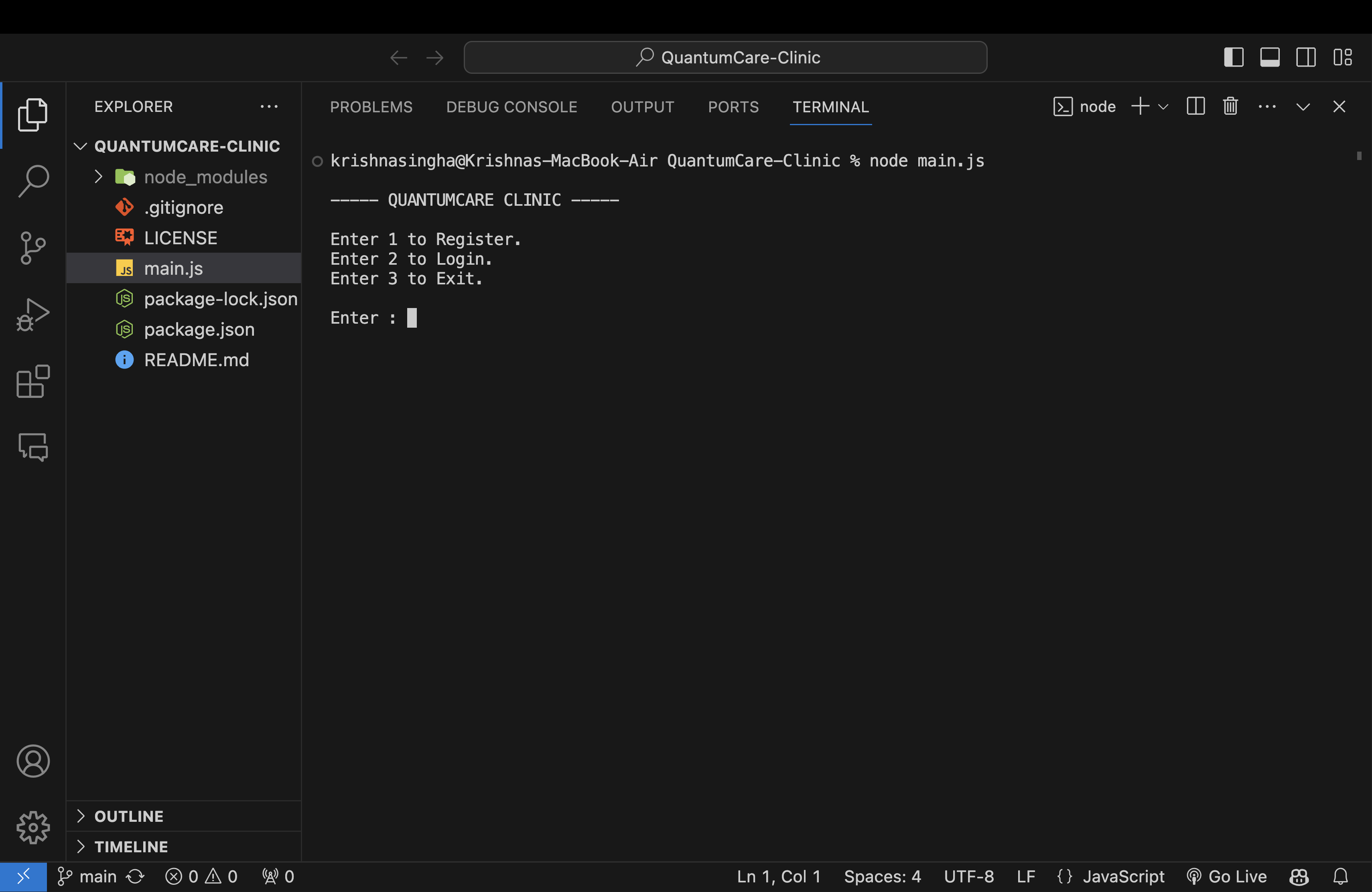Switch to the DEBUG CONSOLE tab
This screenshot has width=1372, height=892.
(x=511, y=107)
